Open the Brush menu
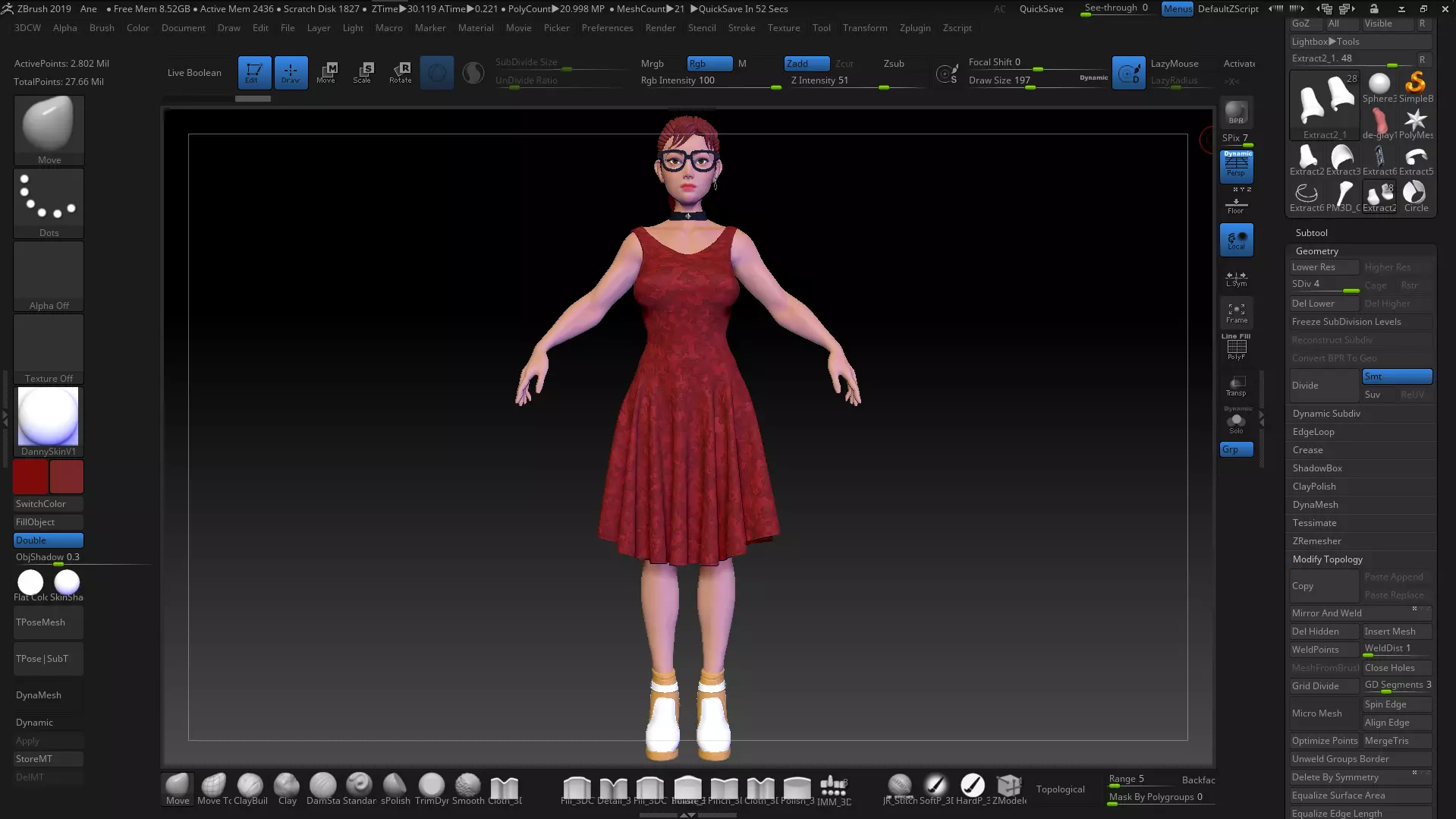The height and width of the screenshot is (819, 1456). click(102, 28)
